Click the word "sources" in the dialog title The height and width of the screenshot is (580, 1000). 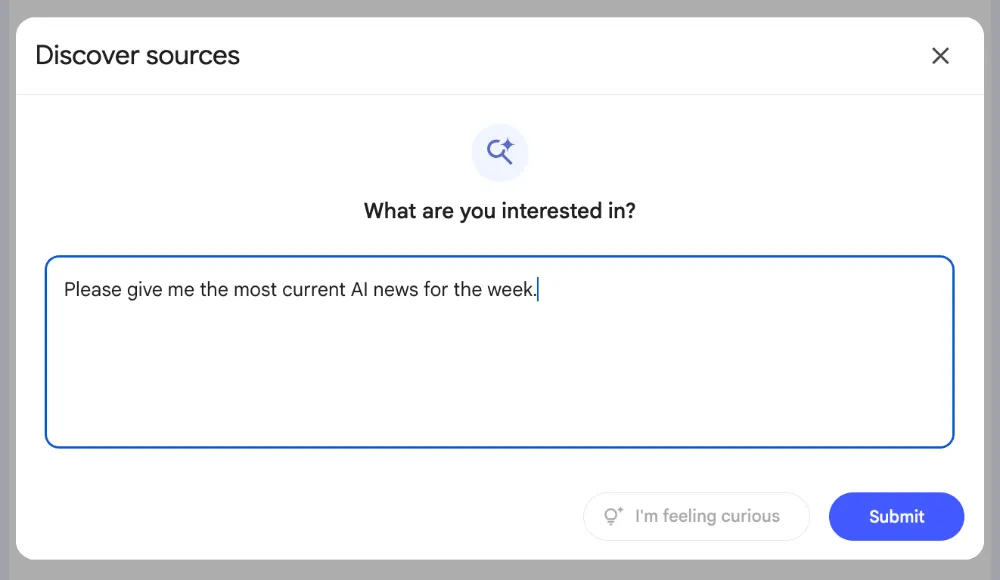(x=193, y=56)
